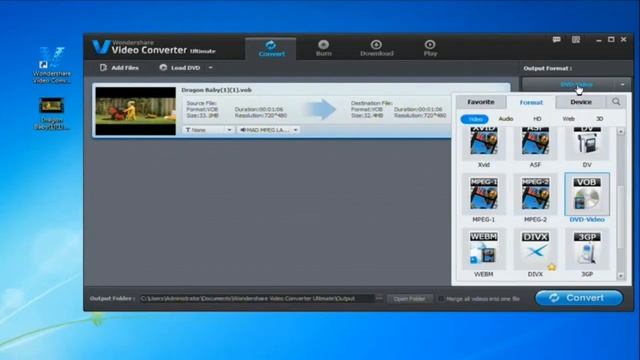Screen dimensions: 640x360
Task: Open the Burn tab
Action: [323, 48]
